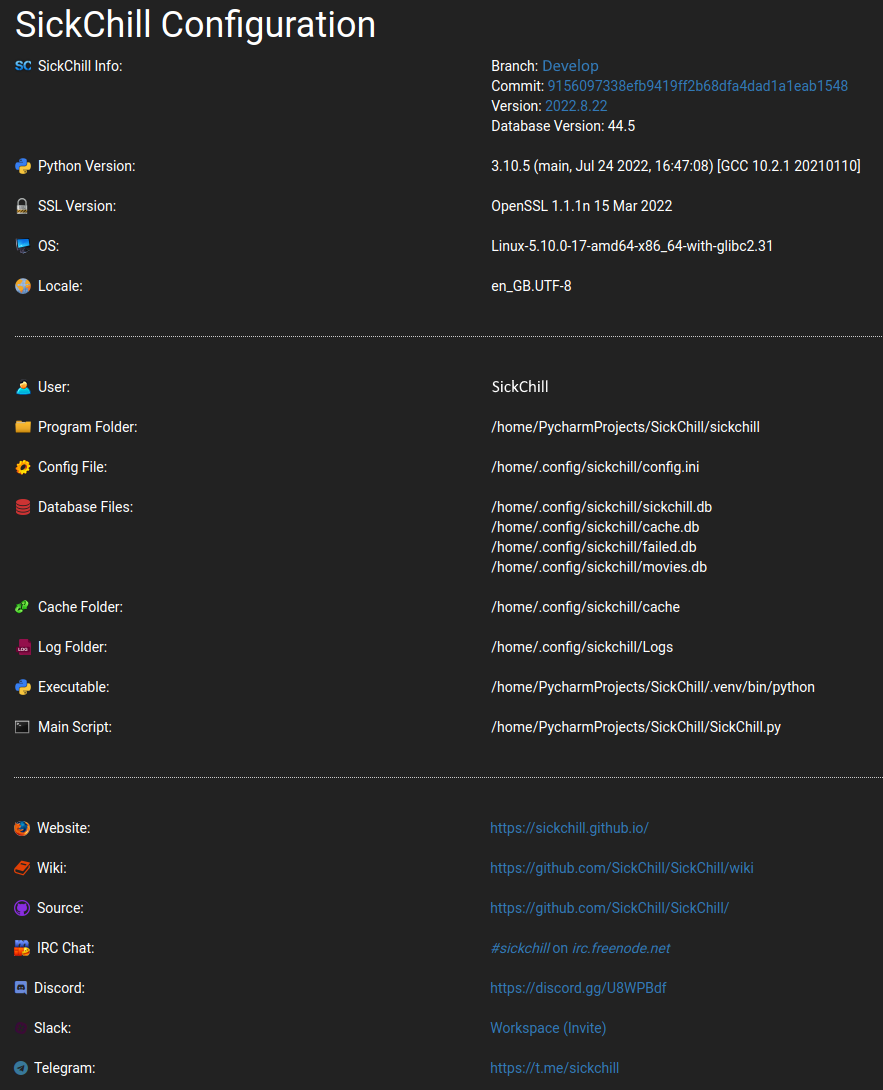Screen dimensions: 883x1090
Task: Visit the sickchill.github.io website link
Action: [x=569, y=828]
